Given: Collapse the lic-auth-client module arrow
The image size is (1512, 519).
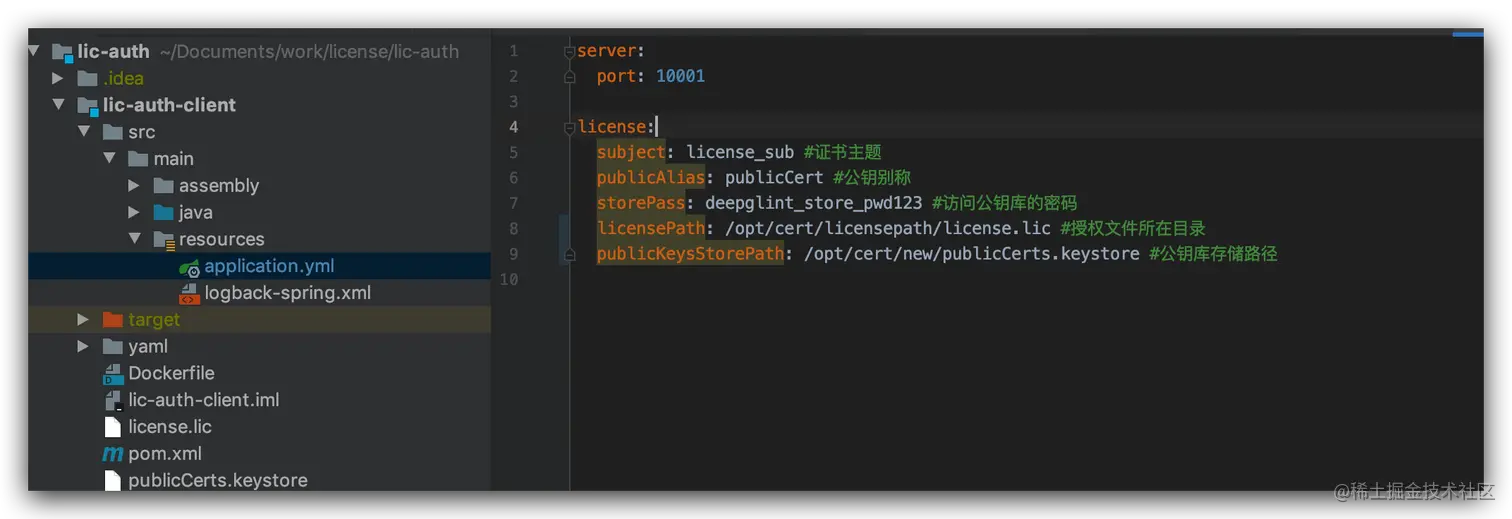Looking at the screenshot, I should pyautogui.click(x=58, y=105).
